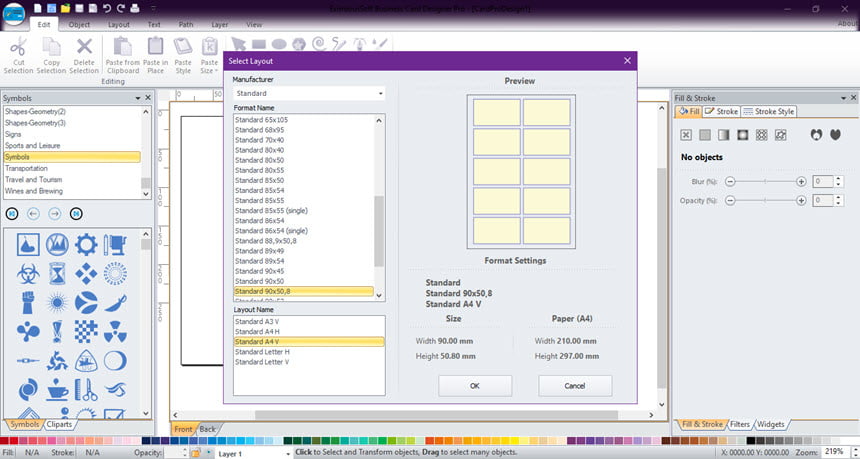Select the rectangle shape tool
This screenshot has width=860, height=459.
(x=258, y=44)
